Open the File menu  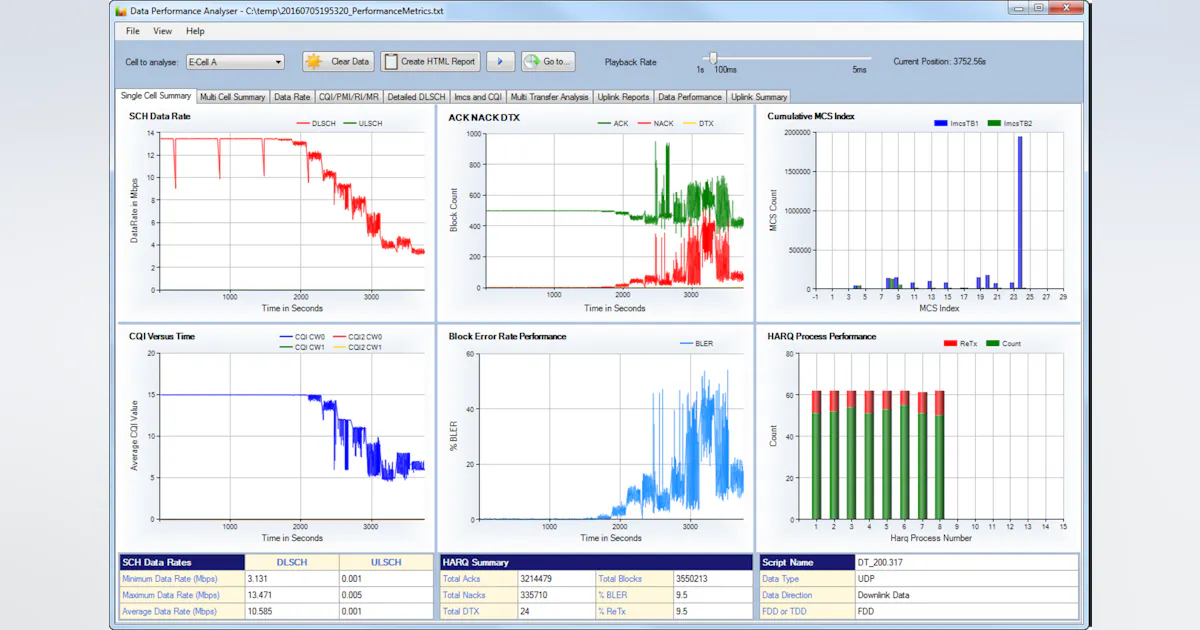coord(133,31)
